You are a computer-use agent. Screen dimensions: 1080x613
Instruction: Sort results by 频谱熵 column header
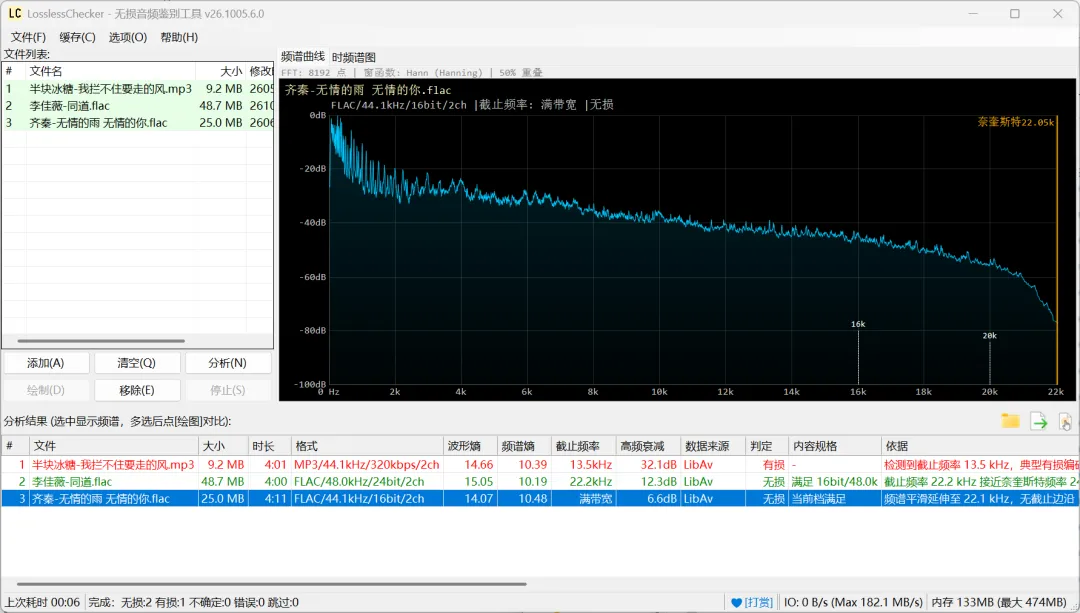click(523, 446)
